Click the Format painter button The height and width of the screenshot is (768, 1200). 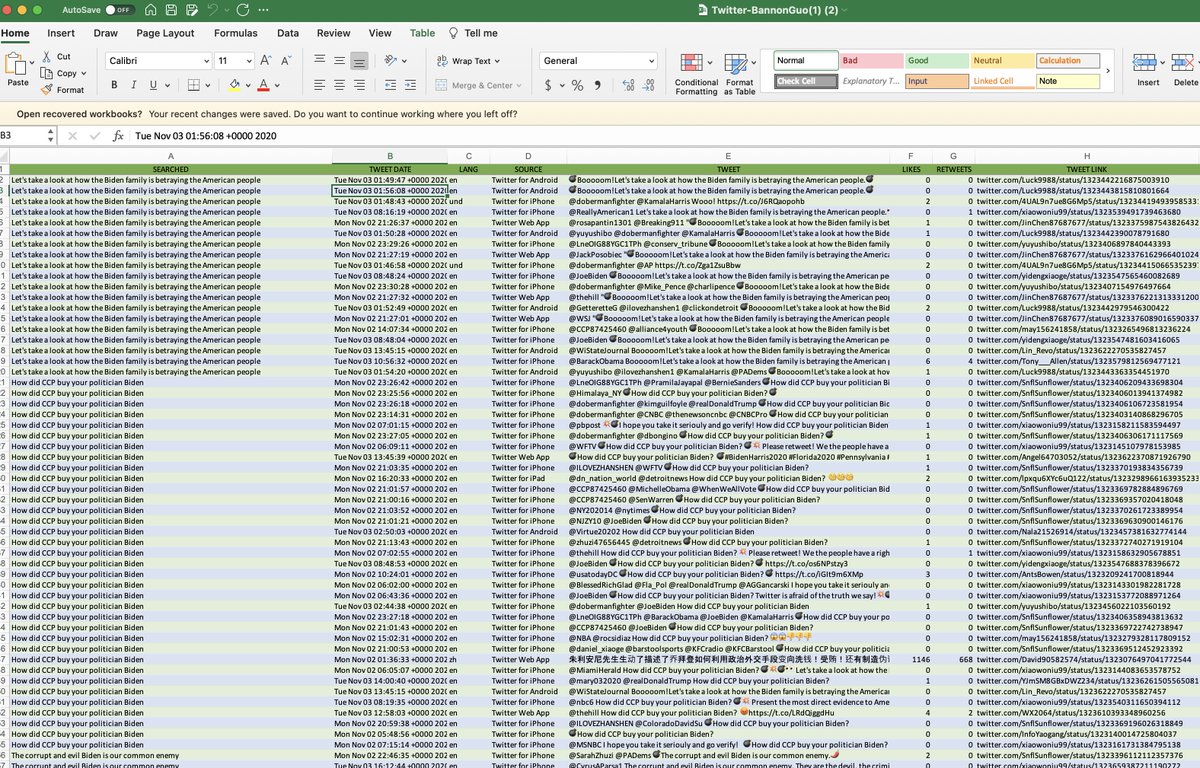click(62, 90)
